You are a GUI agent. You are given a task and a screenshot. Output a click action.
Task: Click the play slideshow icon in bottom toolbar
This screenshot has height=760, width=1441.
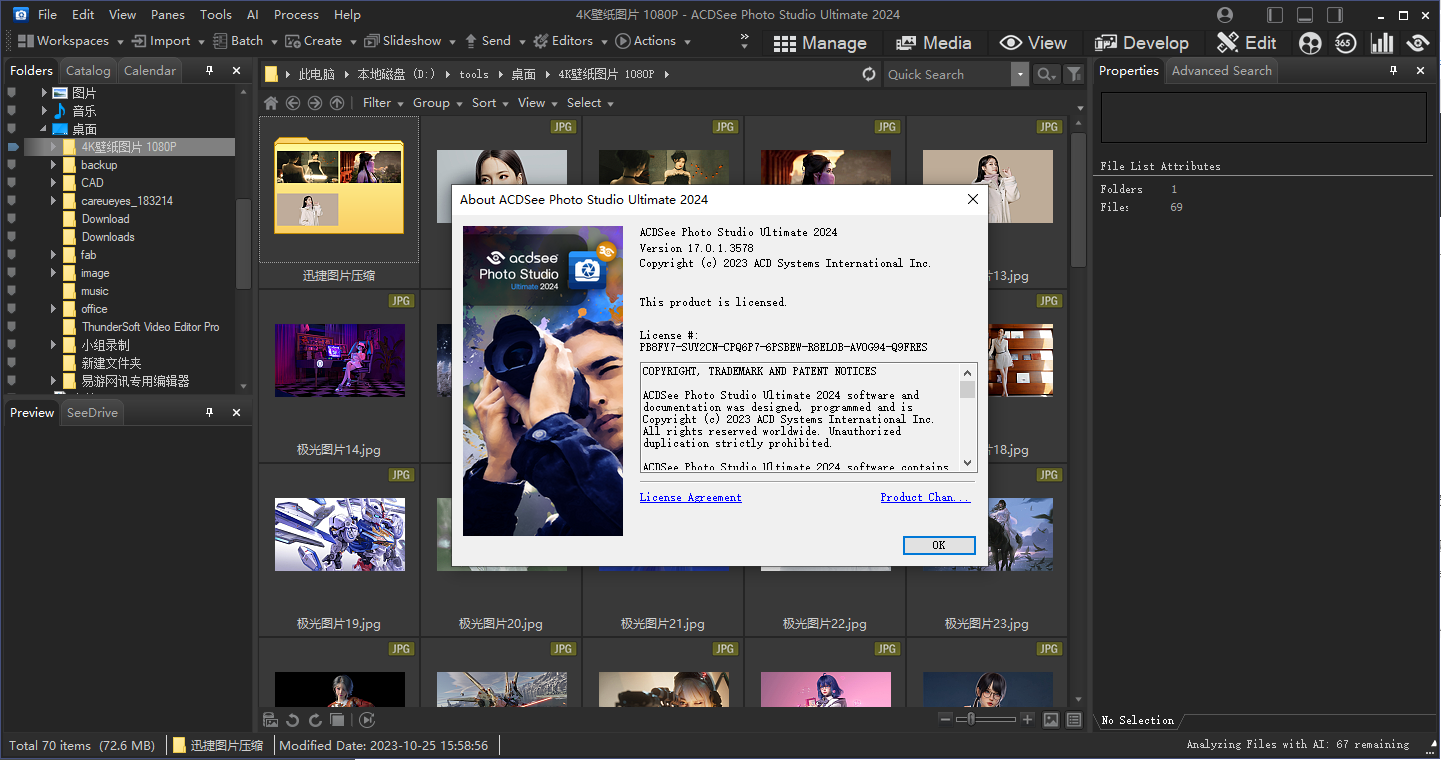point(367,720)
